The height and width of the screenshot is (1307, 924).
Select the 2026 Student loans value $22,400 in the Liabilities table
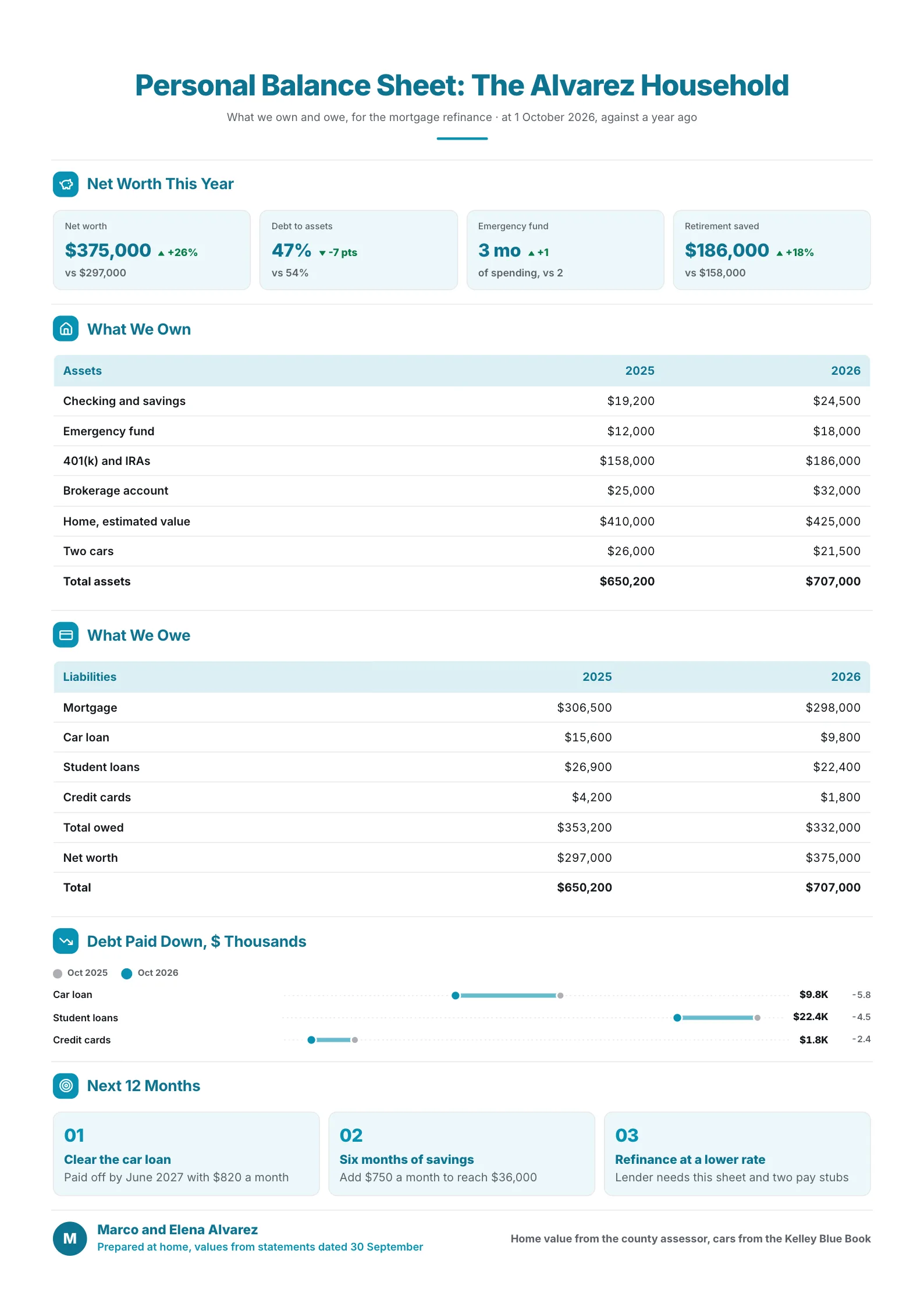pyautogui.click(x=837, y=767)
